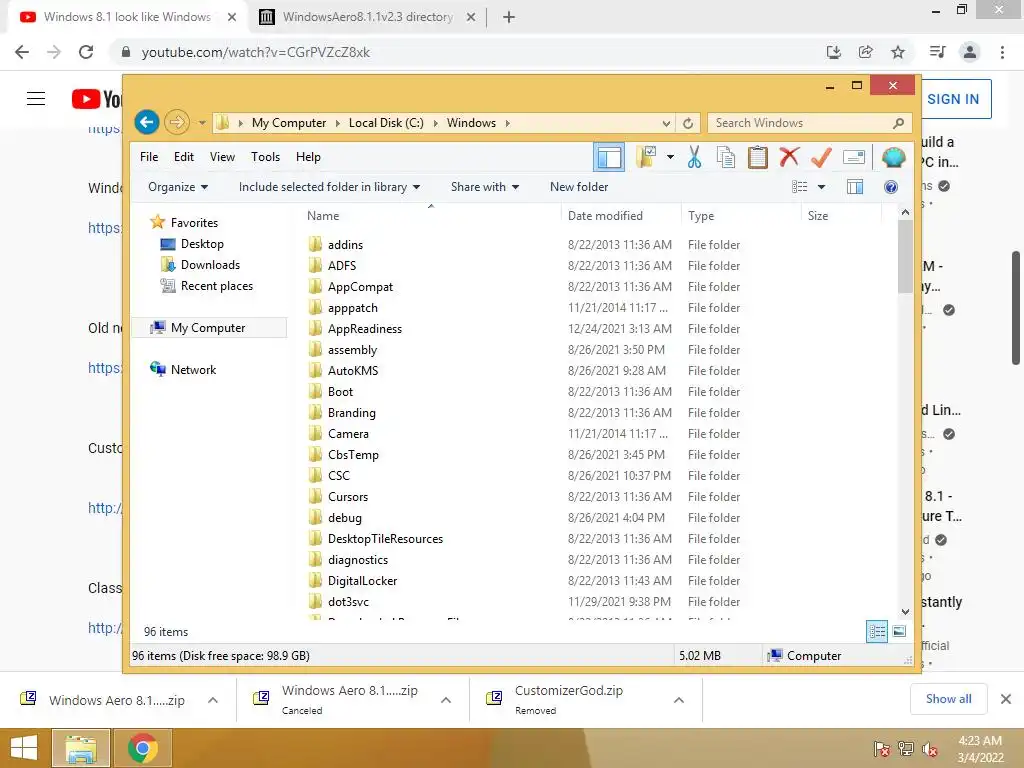The width and height of the screenshot is (1024, 768).
Task: Click Show all downloads button
Action: [x=948, y=699]
